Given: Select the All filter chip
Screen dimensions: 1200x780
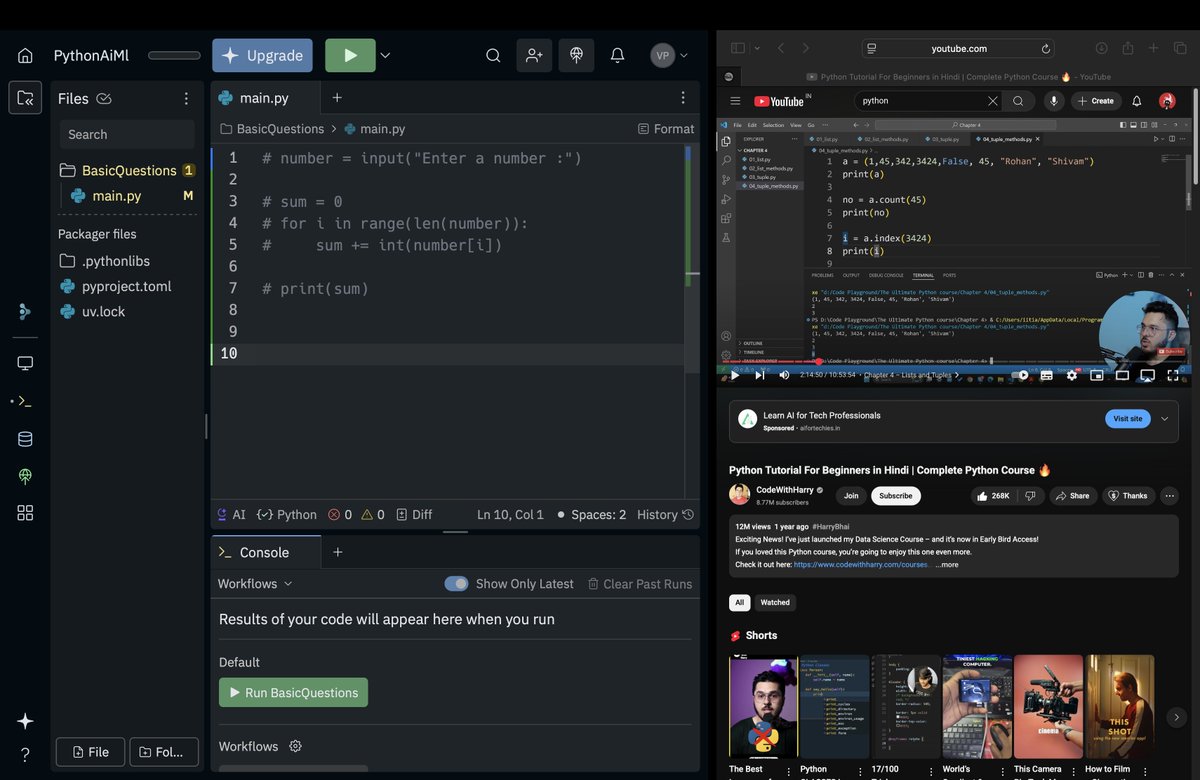Looking at the screenshot, I should point(740,603).
